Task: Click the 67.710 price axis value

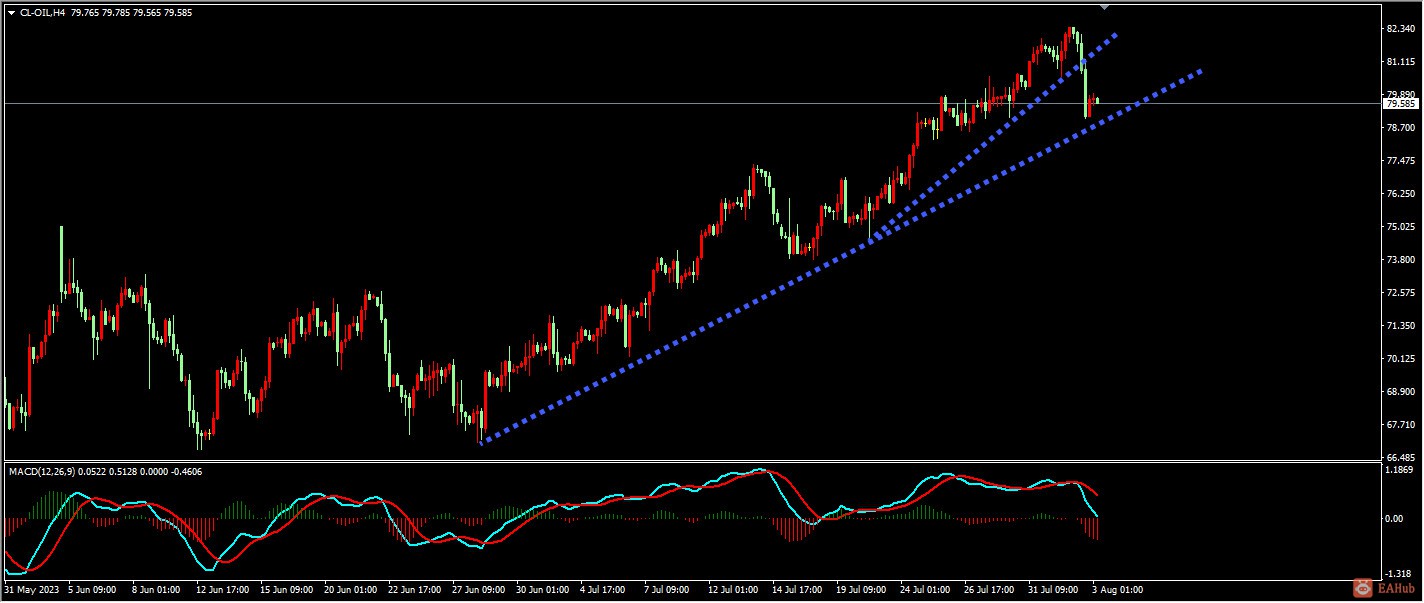Action: (x=1400, y=425)
